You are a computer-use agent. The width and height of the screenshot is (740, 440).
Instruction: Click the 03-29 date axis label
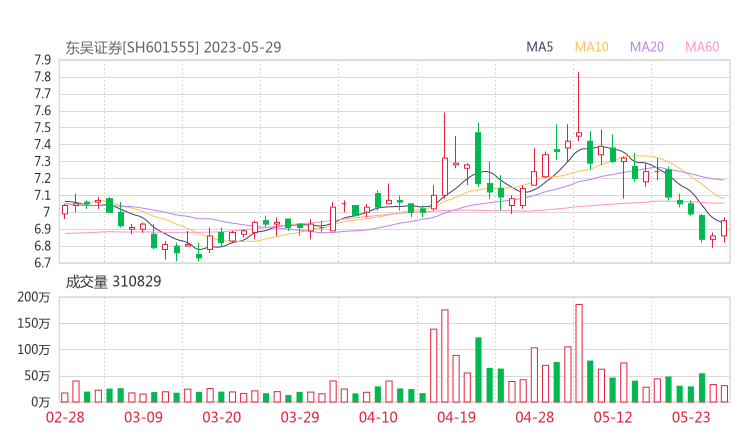click(300, 417)
